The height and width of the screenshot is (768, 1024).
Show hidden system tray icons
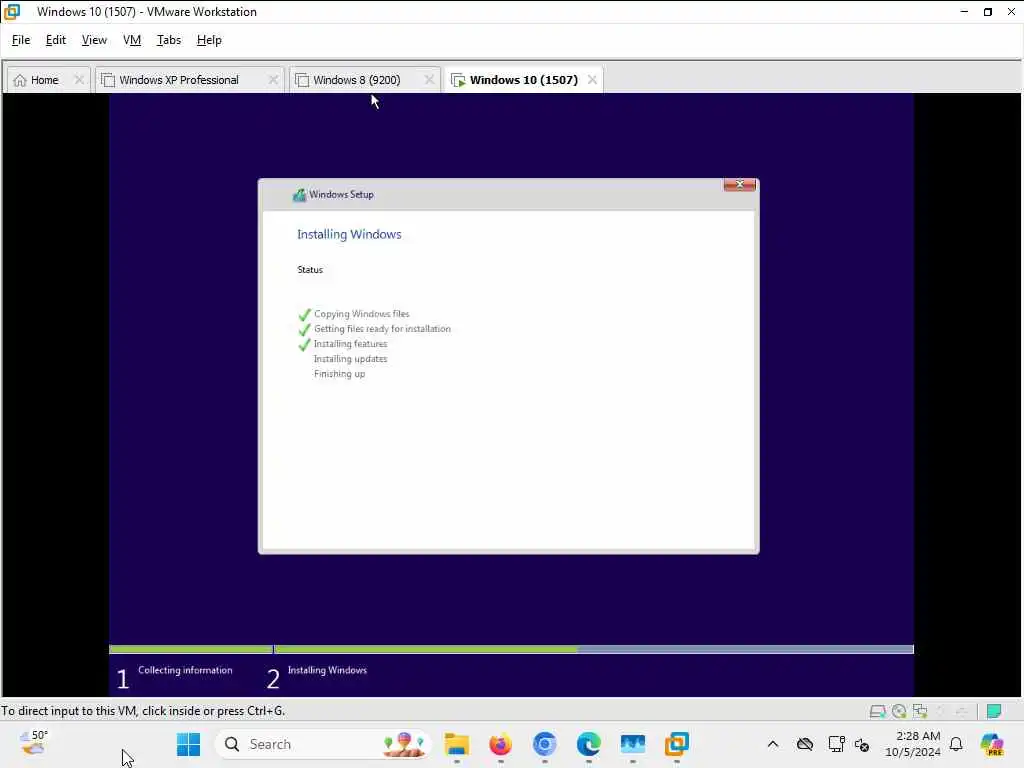coord(773,744)
